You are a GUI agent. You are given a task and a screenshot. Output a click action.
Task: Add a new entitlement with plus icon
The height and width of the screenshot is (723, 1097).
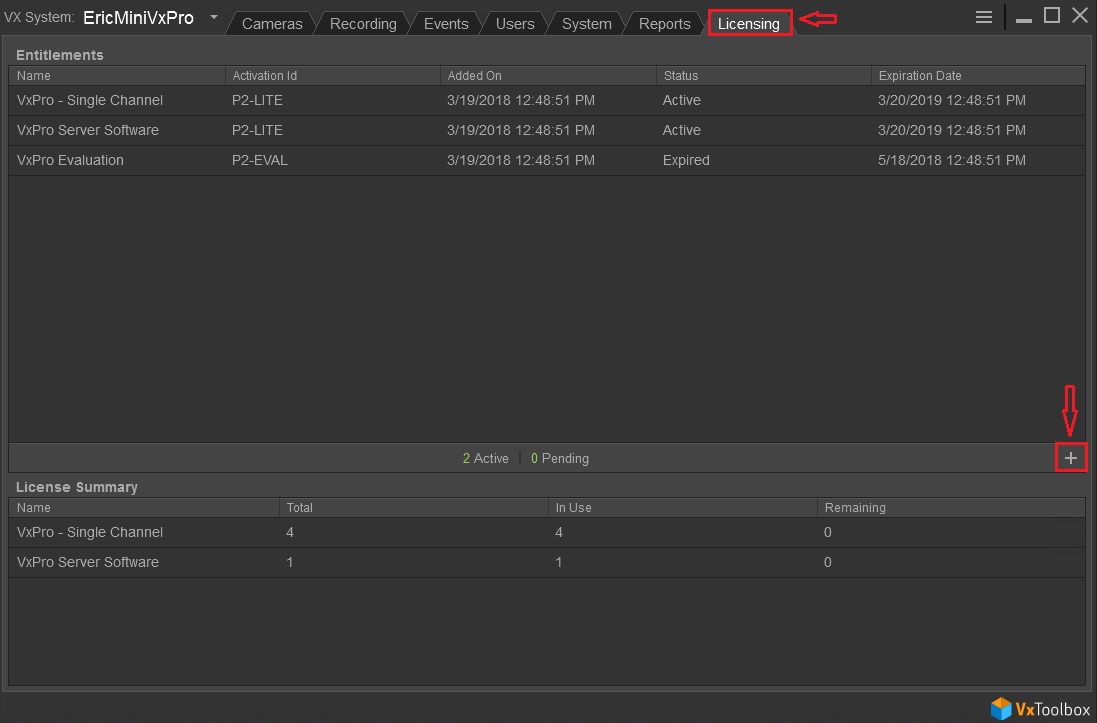click(1070, 458)
